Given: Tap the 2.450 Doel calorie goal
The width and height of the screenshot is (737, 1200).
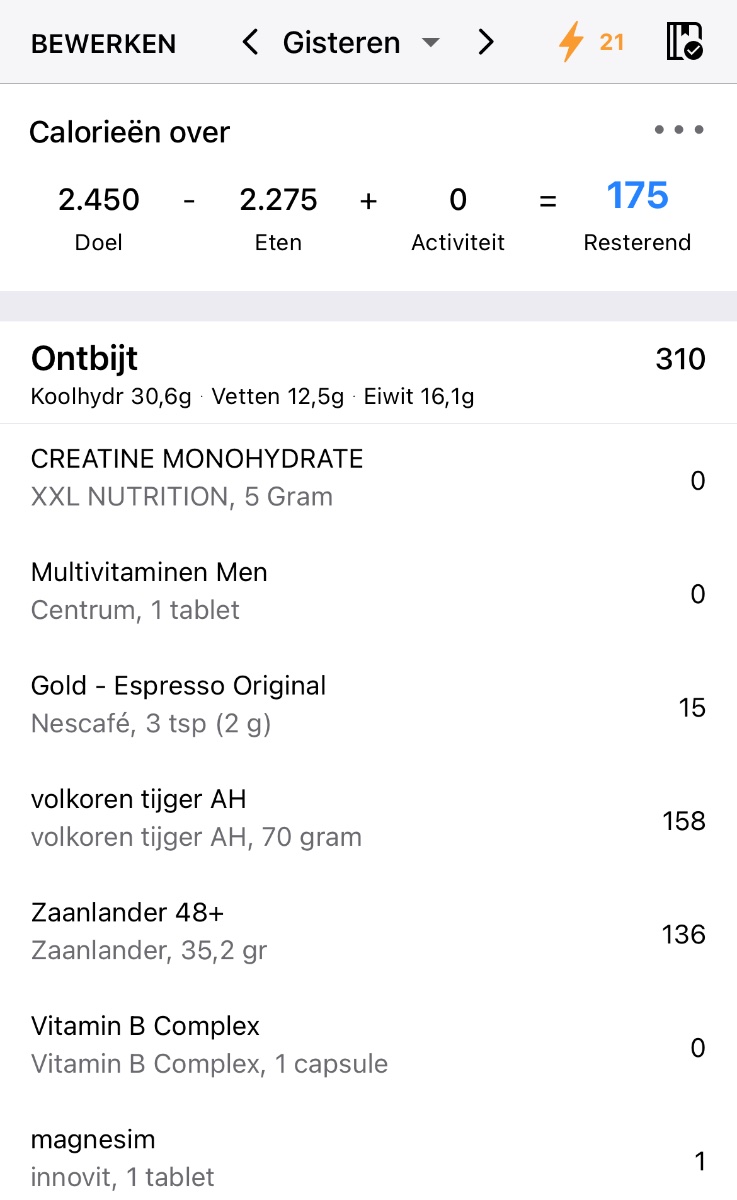Looking at the screenshot, I should click(x=99, y=200).
